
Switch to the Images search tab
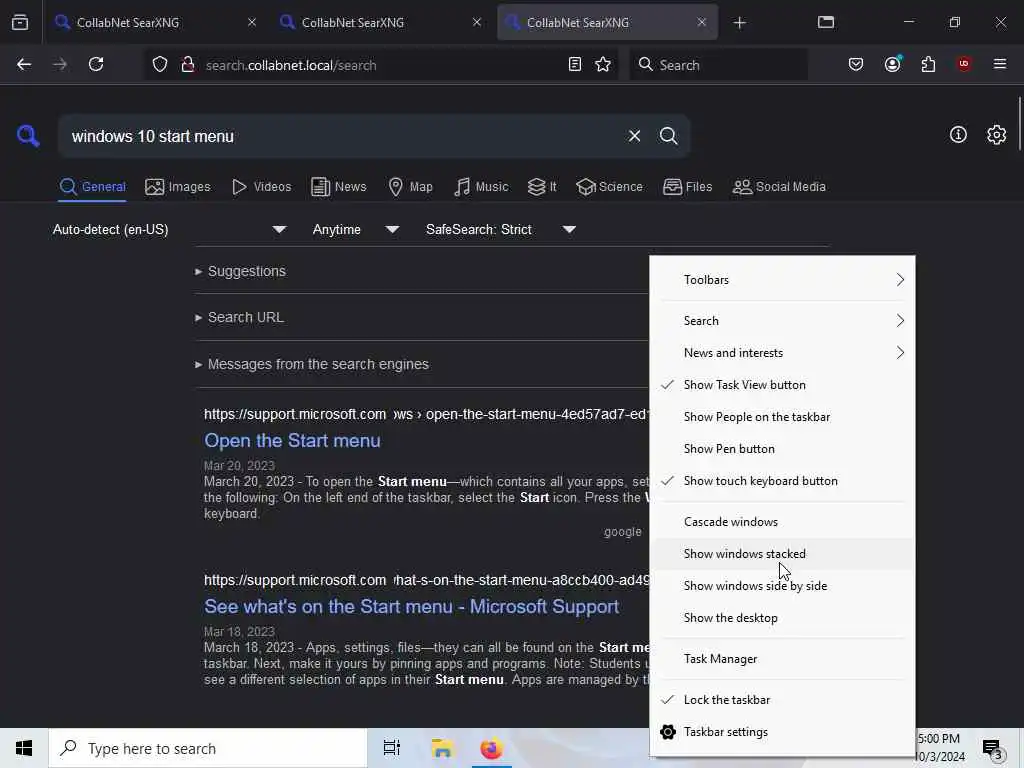click(178, 187)
